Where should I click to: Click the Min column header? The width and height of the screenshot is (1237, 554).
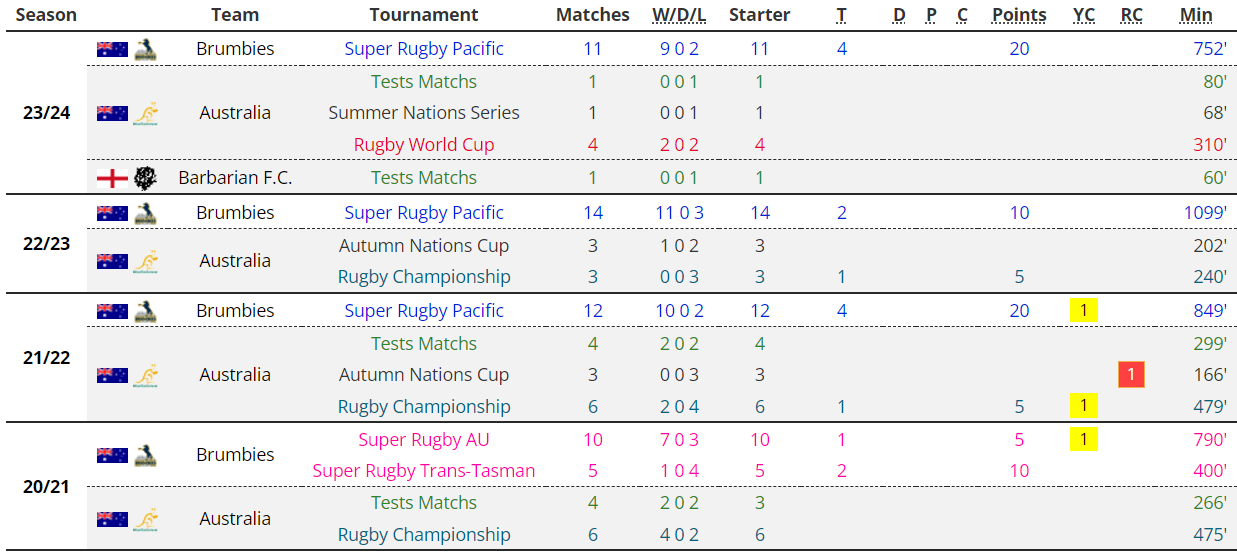tap(1196, 15)
